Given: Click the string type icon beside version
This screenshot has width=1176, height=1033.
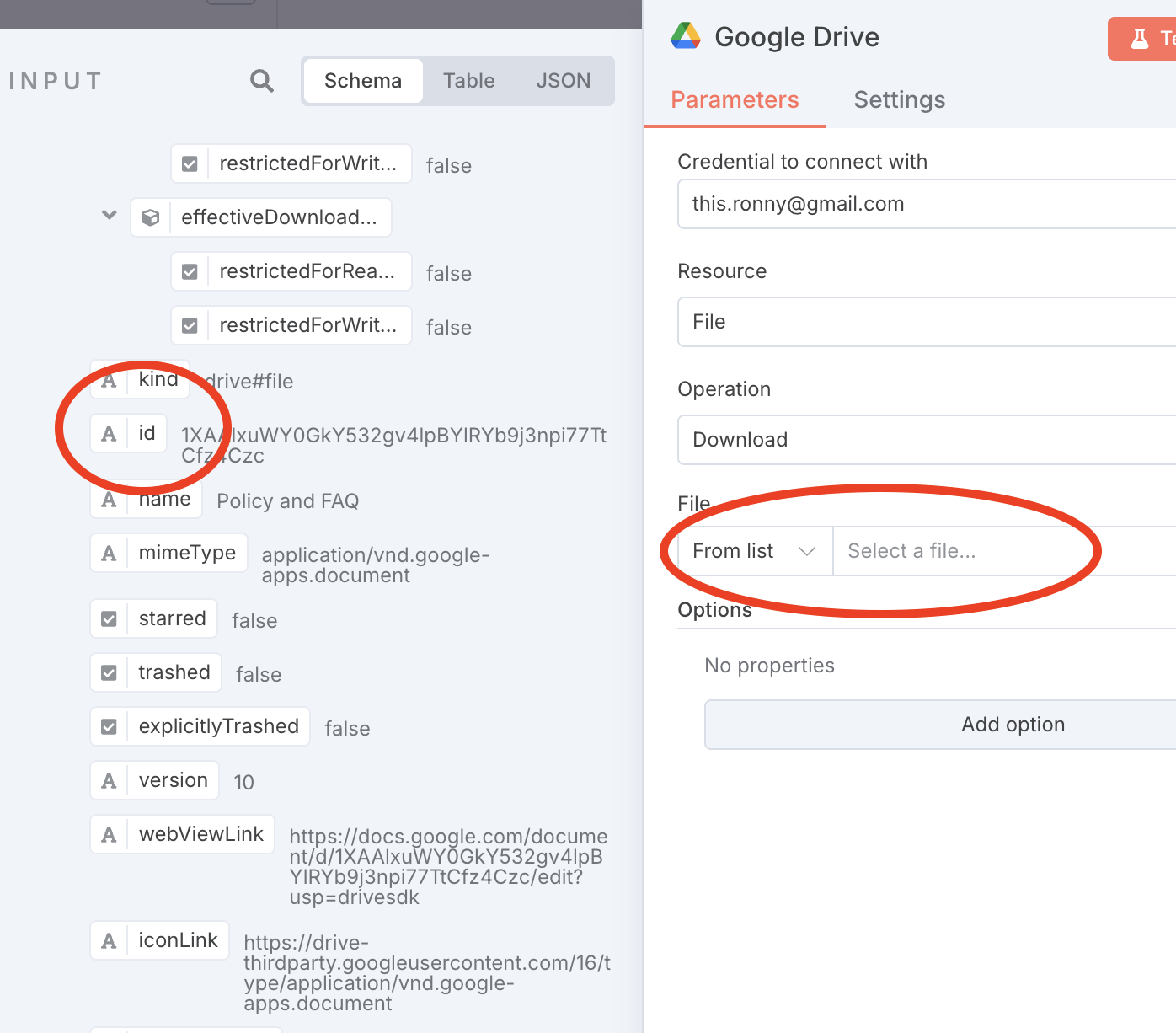Looking at the screenshot, I should click(109, 781).
